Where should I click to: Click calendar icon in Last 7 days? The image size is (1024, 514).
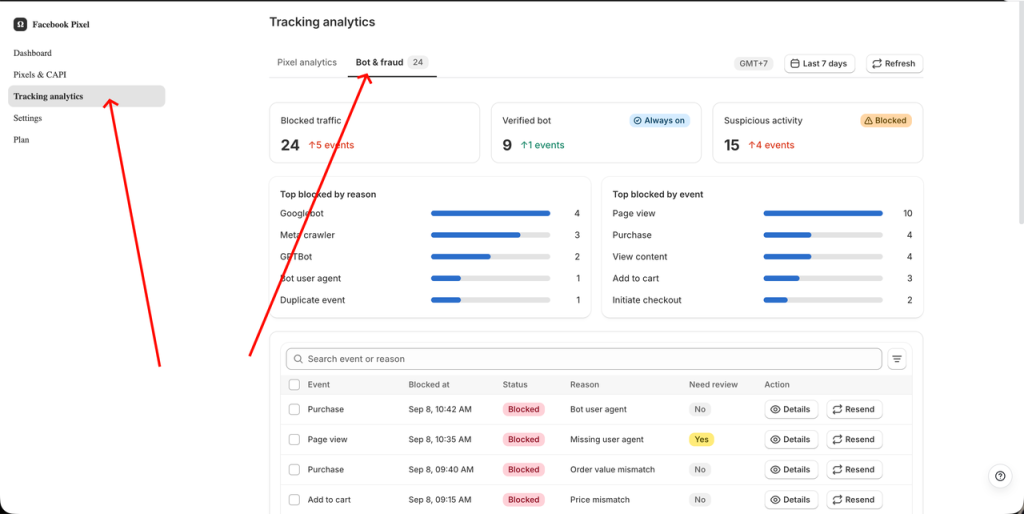click(795, 63)
